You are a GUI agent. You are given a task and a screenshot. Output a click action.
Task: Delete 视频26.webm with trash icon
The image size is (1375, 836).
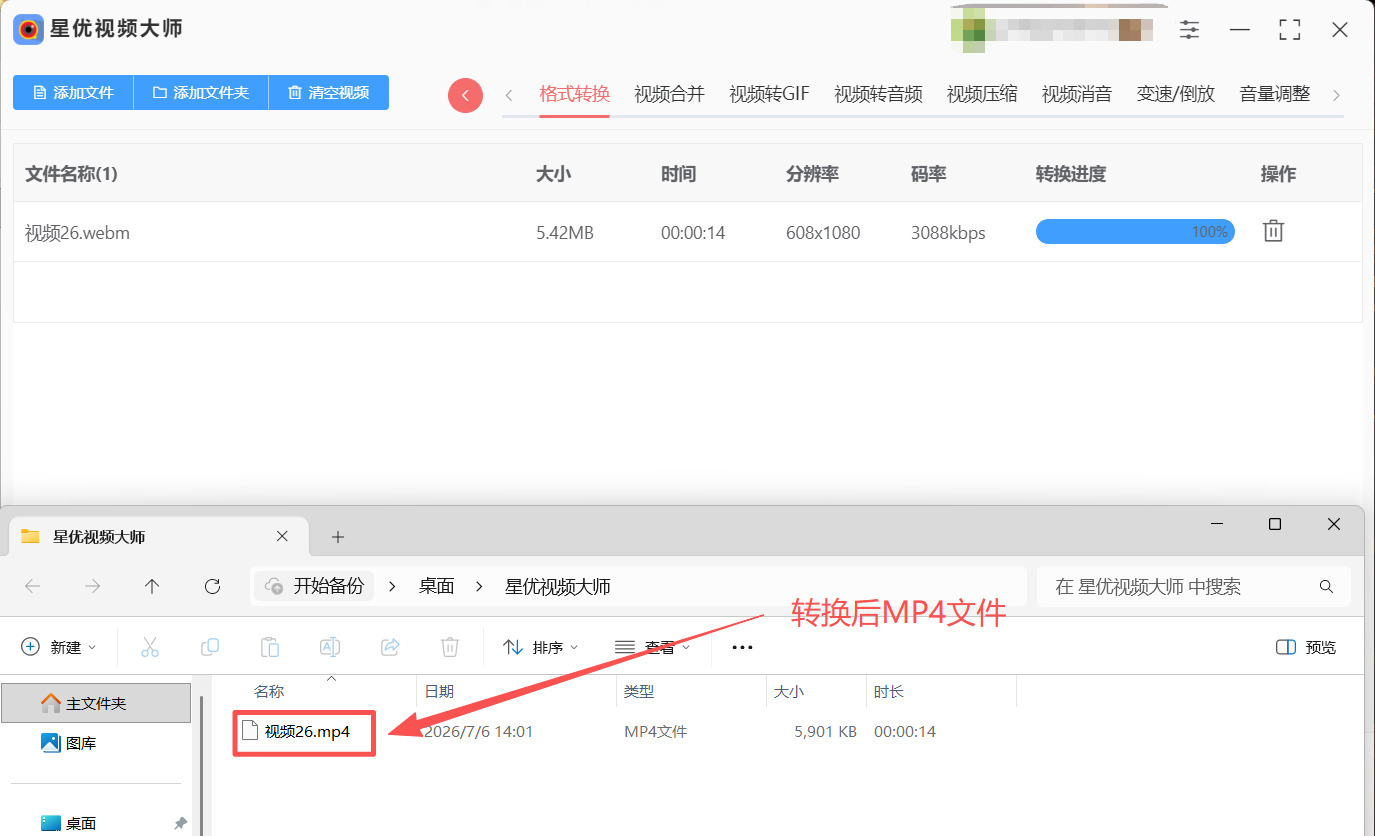coord(1273,231)
